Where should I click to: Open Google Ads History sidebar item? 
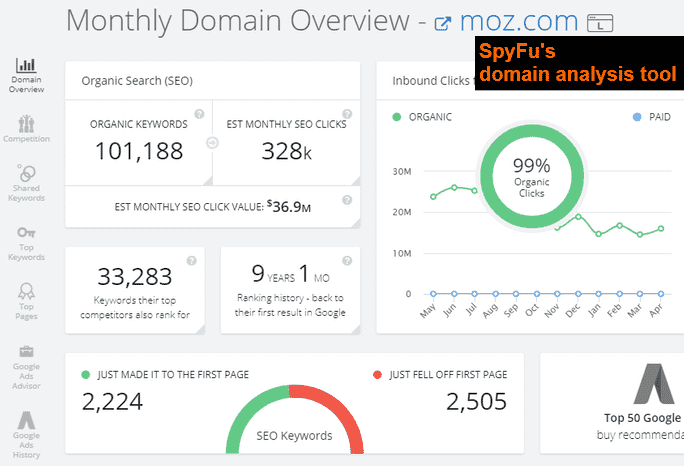(26, 435)
